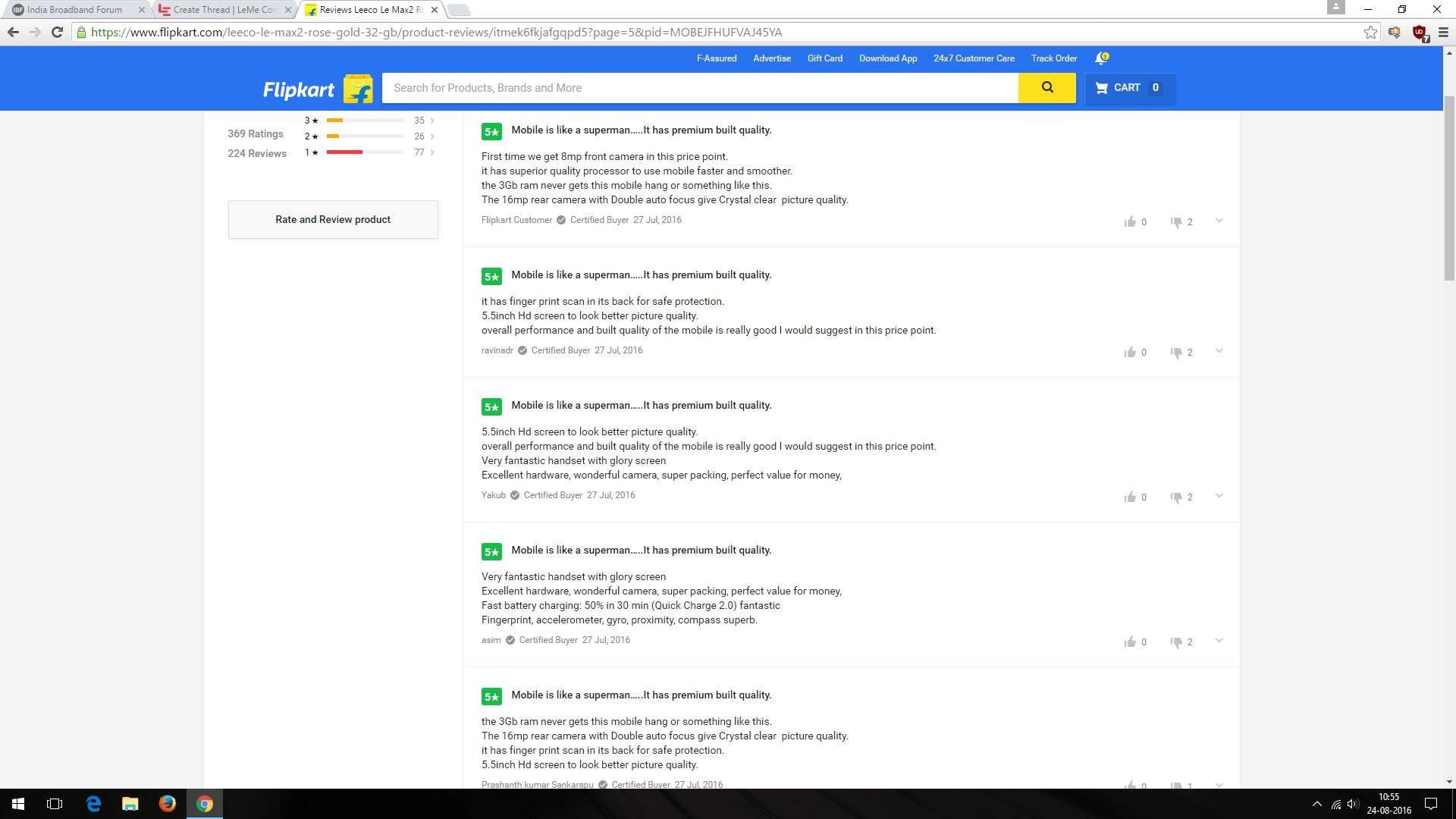Give thumbs up to ravinadr's review

tap(1130, 352)
